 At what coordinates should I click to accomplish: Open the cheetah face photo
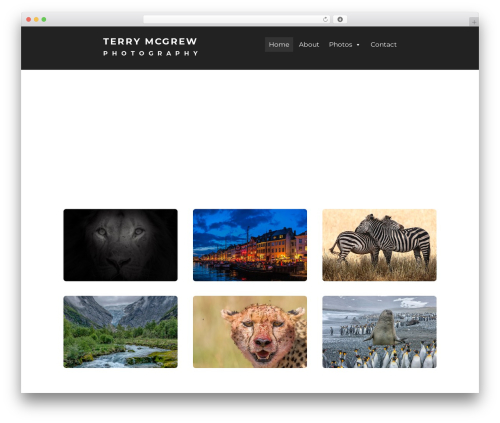point(250,332)
